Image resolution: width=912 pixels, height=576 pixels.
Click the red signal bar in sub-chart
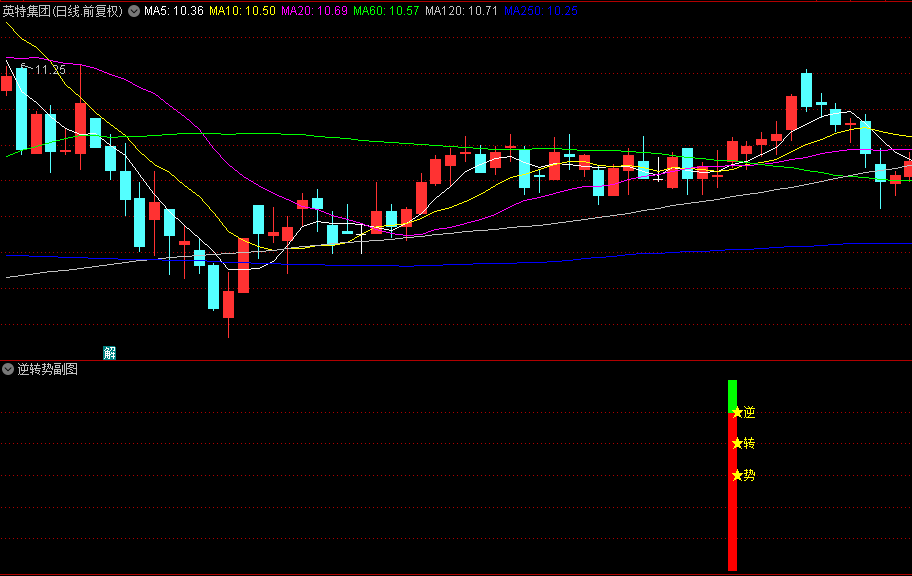pos(733,492)
